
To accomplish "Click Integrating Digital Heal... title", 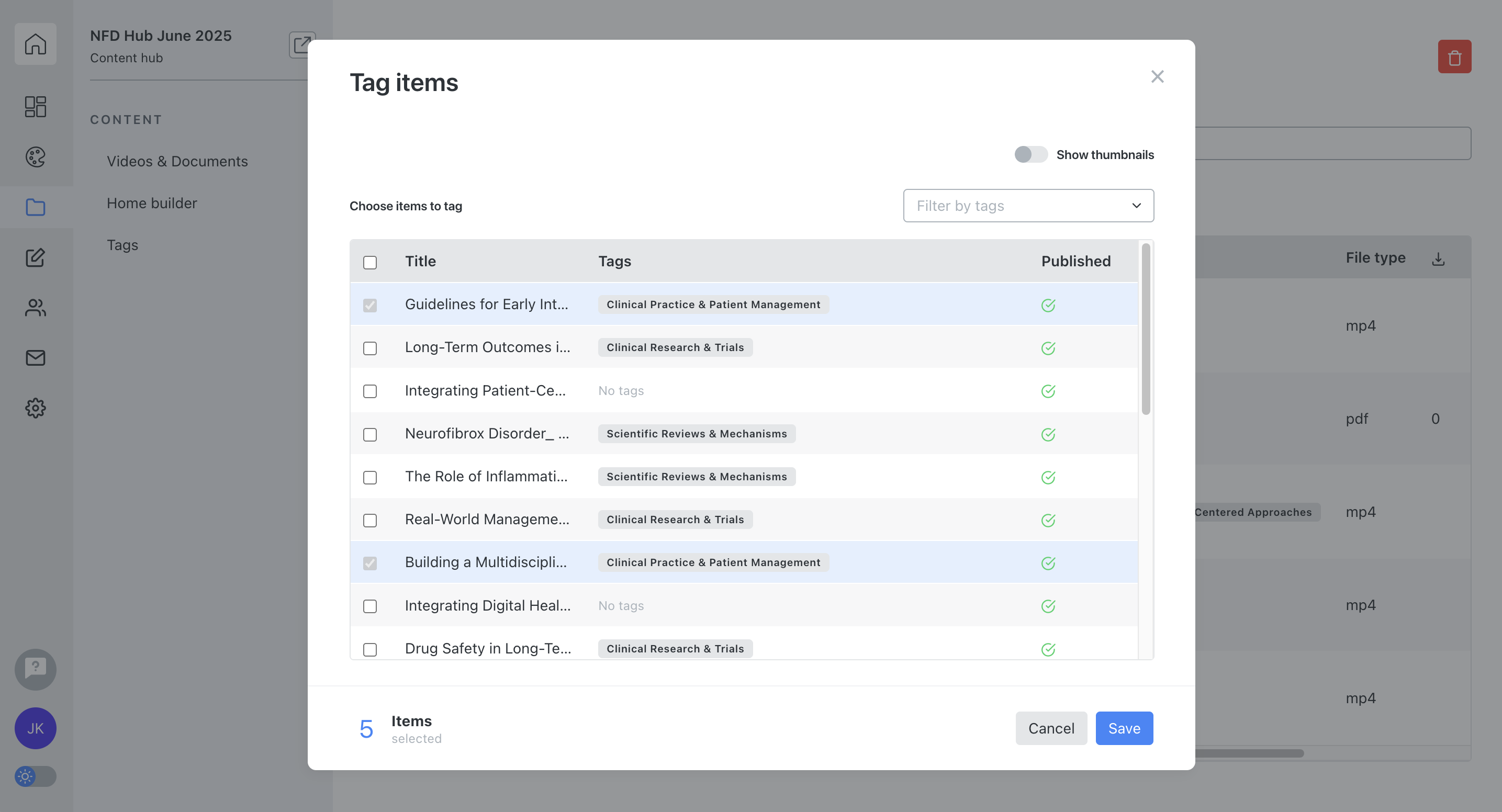I will [487, 606].
